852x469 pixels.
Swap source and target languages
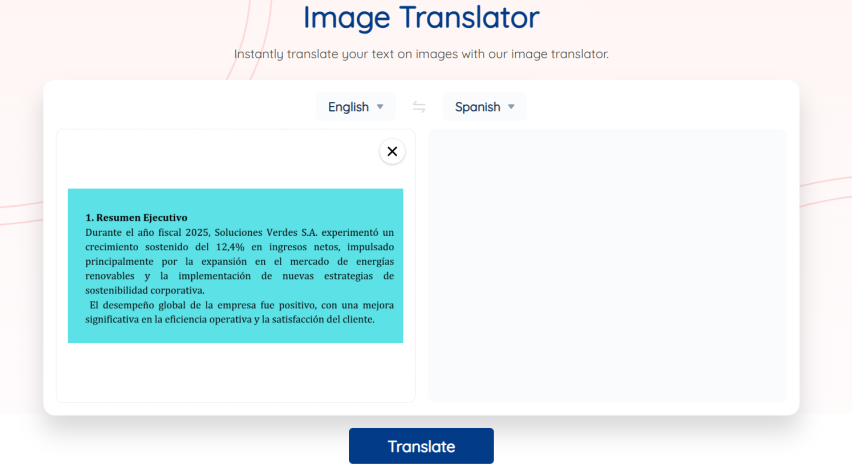[419, 107]
